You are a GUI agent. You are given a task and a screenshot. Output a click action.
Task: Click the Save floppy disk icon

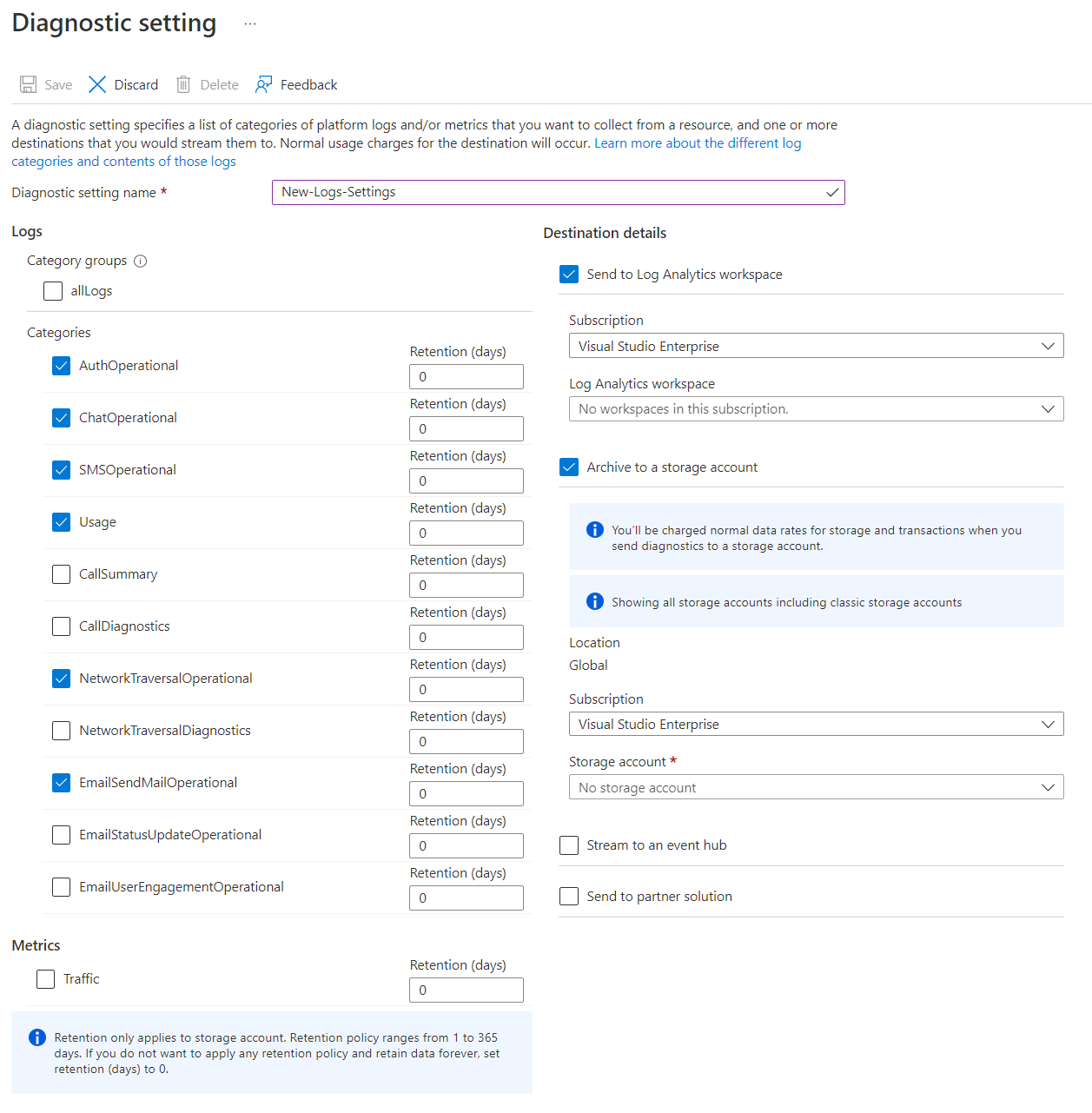[x=29, y=84]
